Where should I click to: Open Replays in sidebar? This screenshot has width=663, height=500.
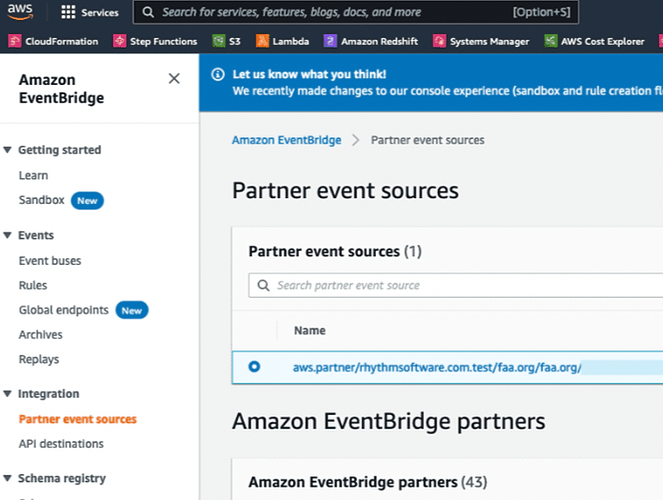(39, 360)
